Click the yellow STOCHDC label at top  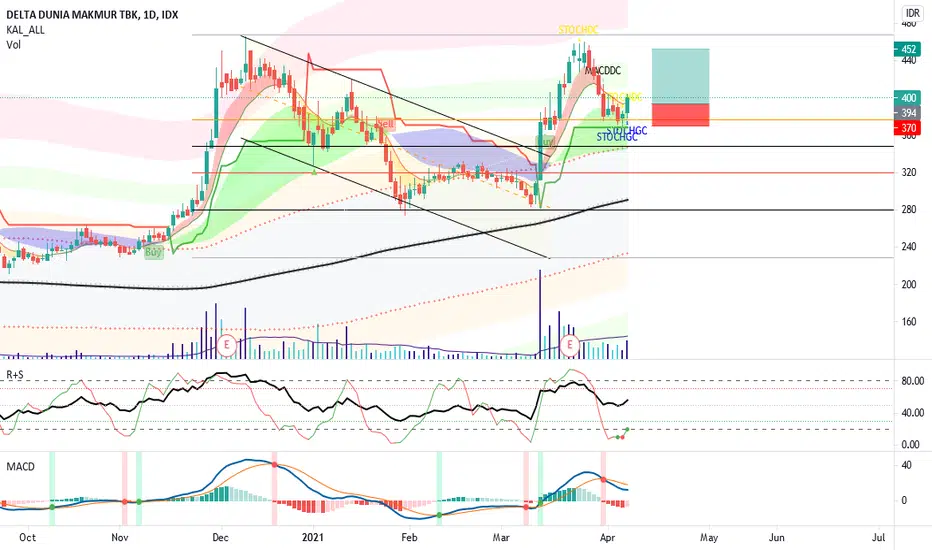coord(578,30)
